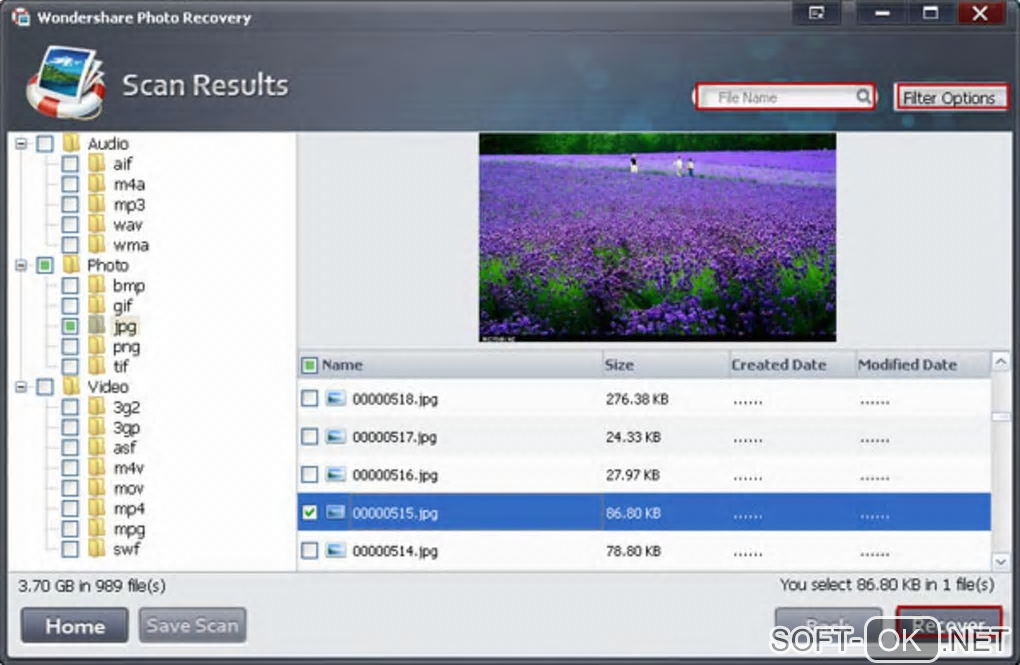The image size is (1020, 665).
Task: Open the title bar menu icon next to minimize
Action: click(816, 13)
